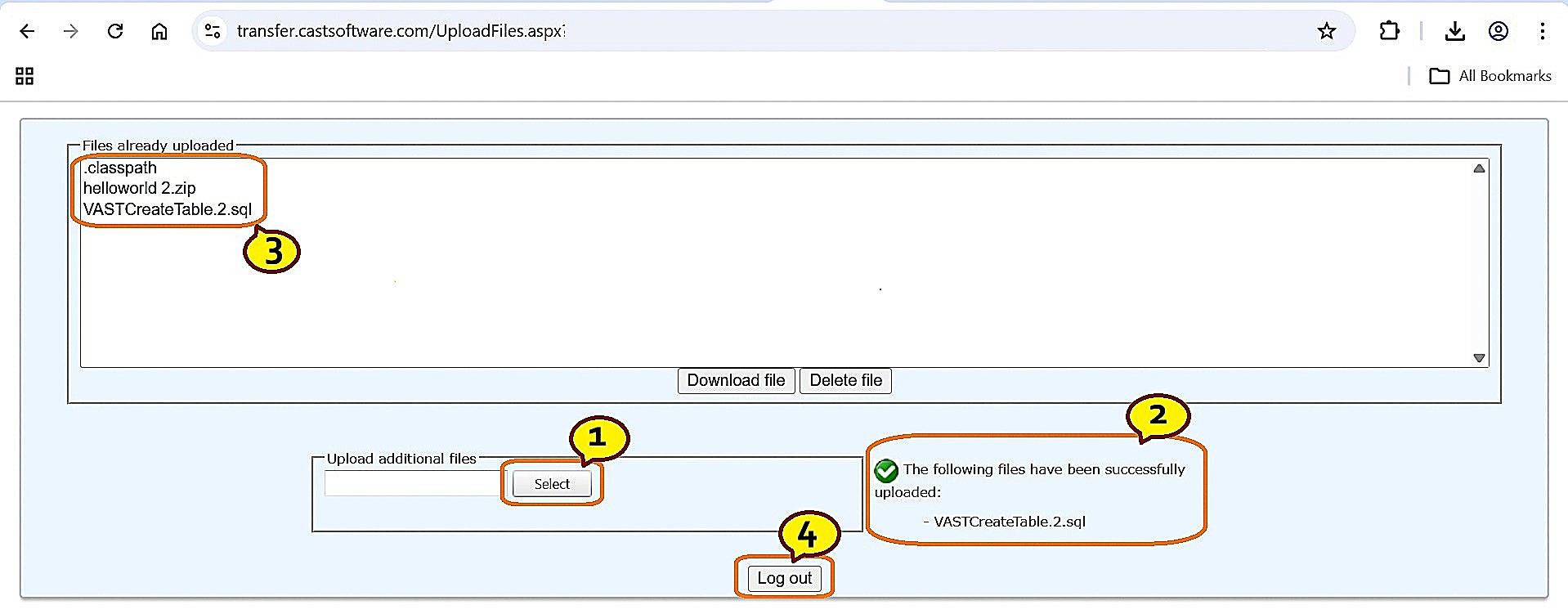Bookmark this page with the star icon

pyautogui.click(x=1326, y=31)
